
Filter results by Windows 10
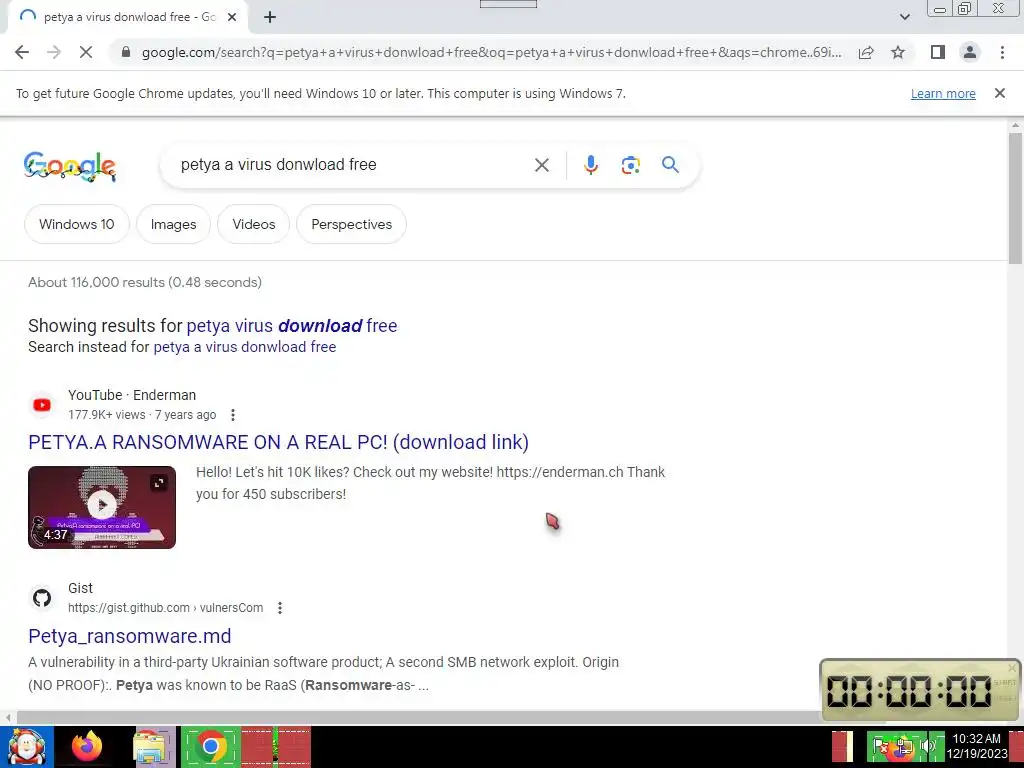[76, 224]
